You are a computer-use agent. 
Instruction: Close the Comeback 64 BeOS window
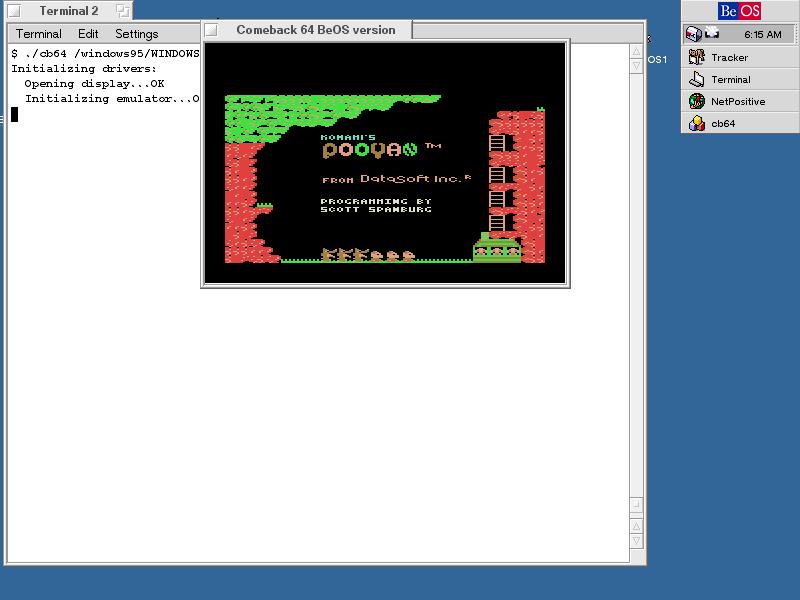click(x=211, y=30)
